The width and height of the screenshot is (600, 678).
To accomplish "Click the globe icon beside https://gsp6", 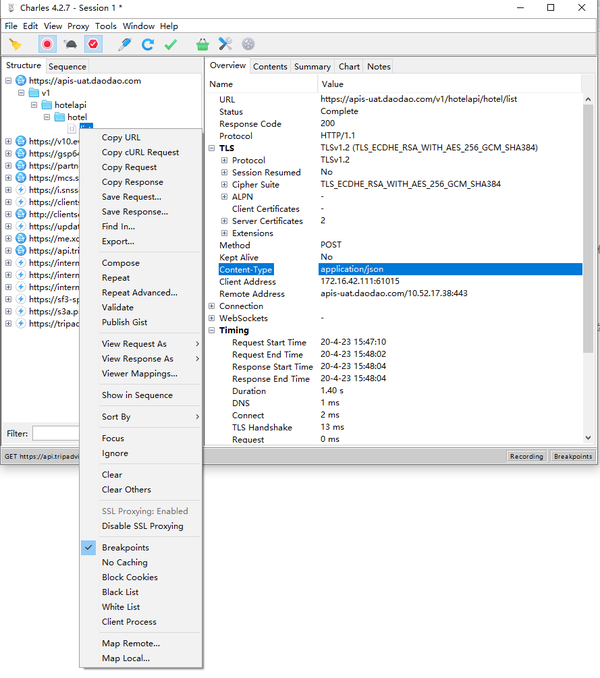I will (x=21, y=153).
